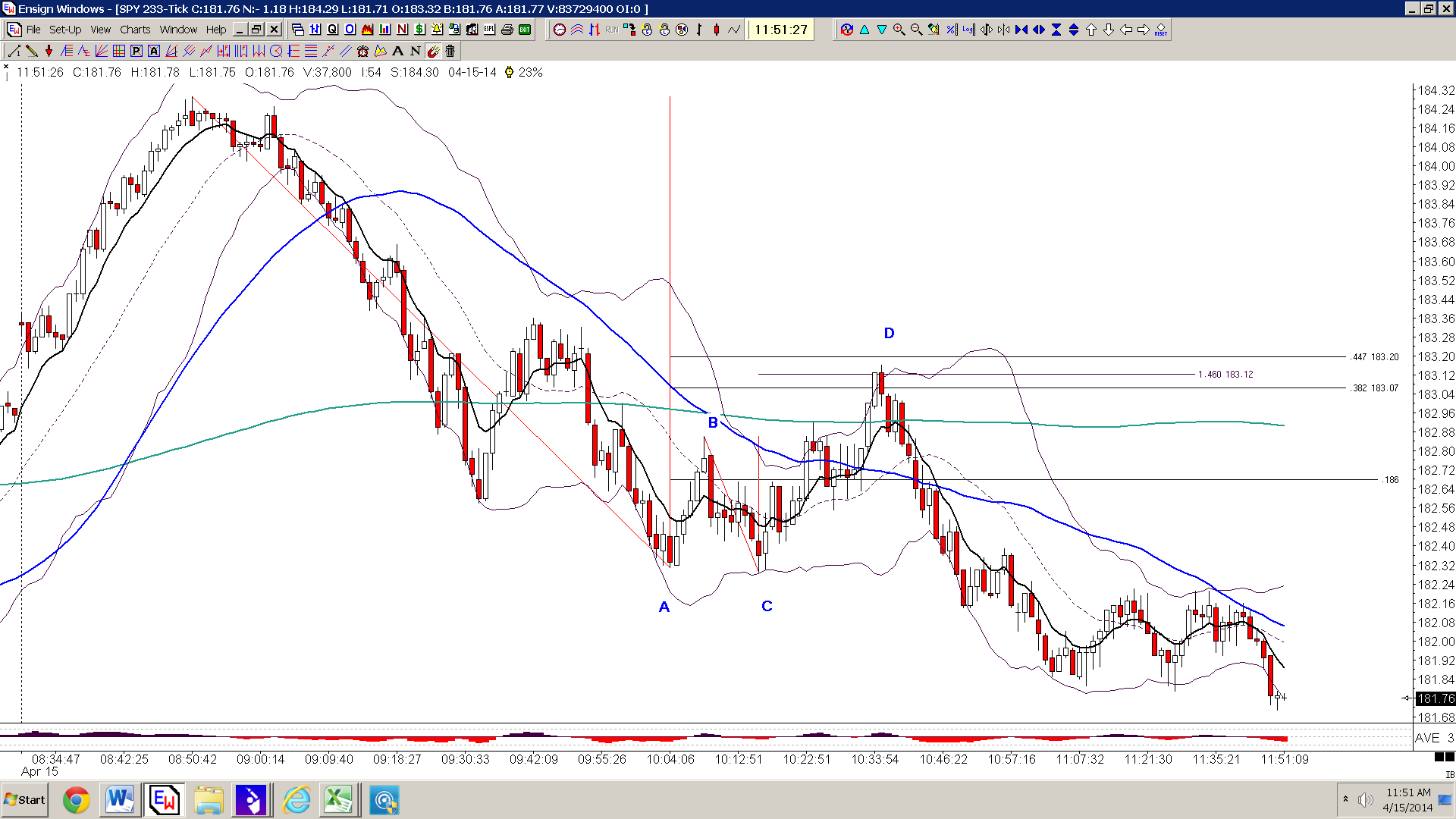Click the flame icon in toolbar
The height and width of the screenshot is (819, 1456).
[367, 30]
